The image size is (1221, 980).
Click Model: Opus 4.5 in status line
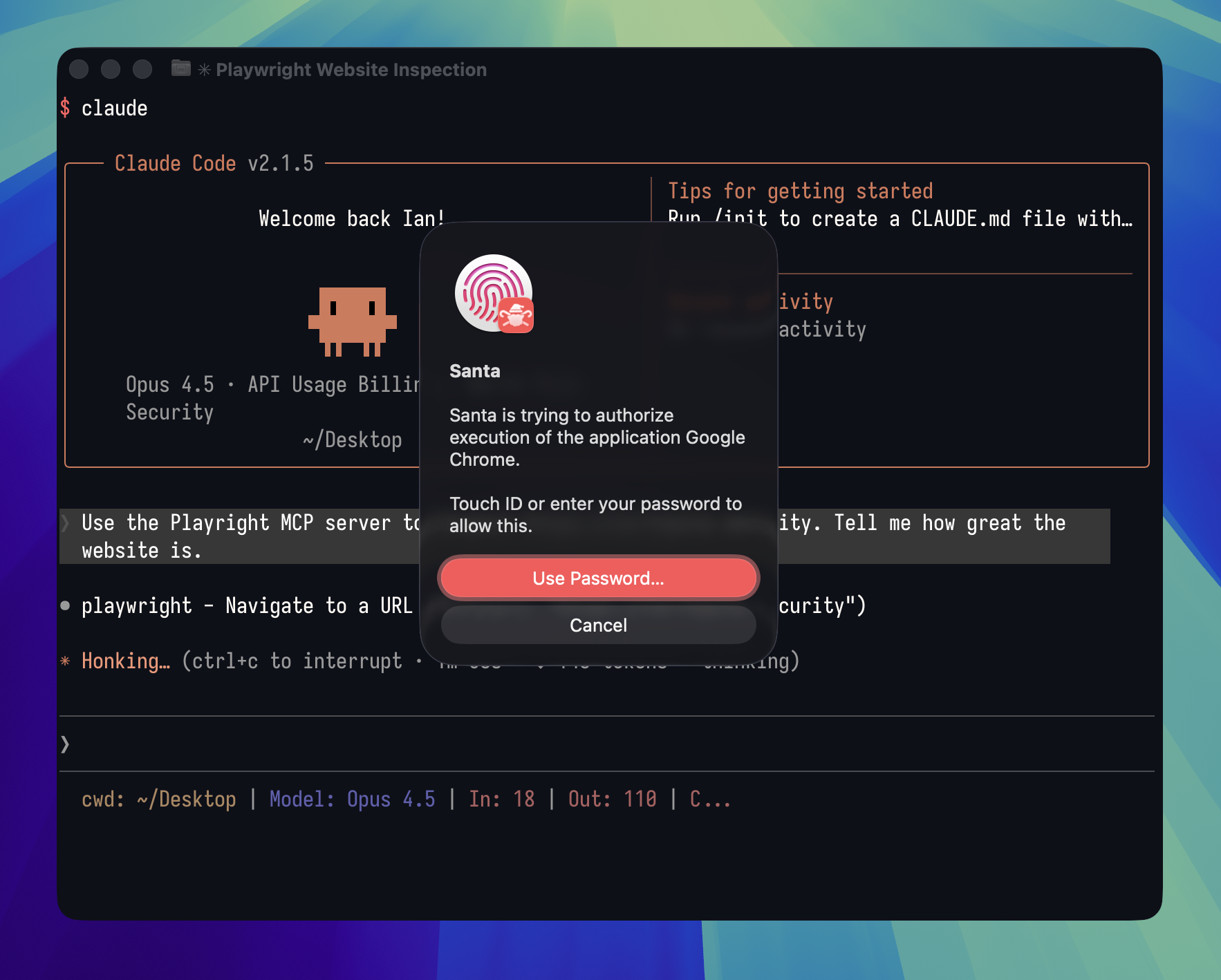tap(352, 799)
